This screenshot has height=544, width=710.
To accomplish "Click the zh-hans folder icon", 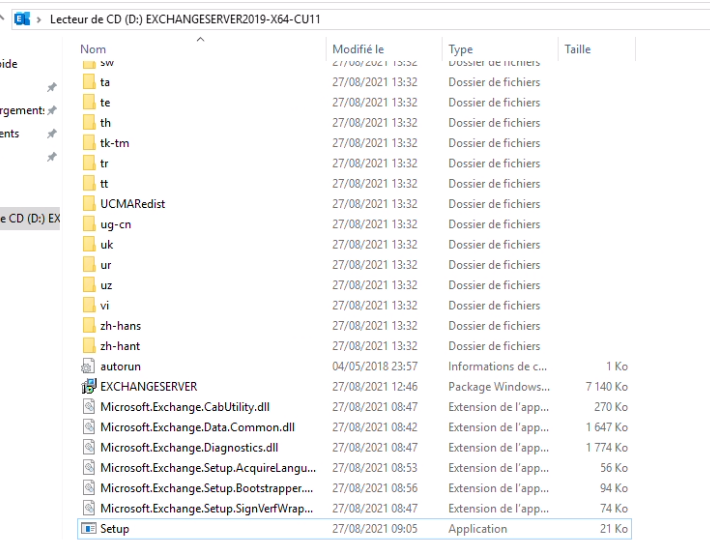I will pyautogui.click(x=89, y=326).
